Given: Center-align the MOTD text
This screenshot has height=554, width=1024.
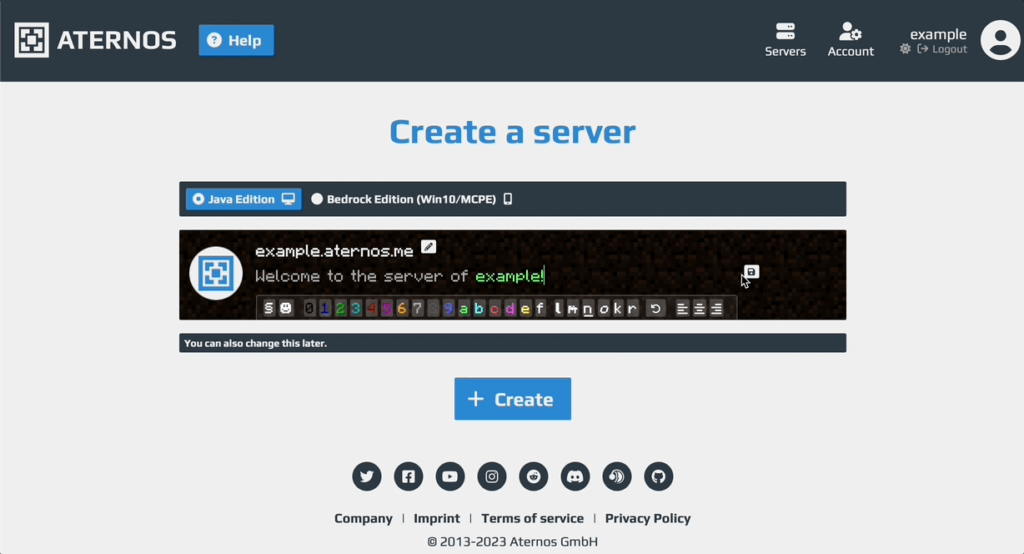Looking at the screenshot, I should click(699, 308).
